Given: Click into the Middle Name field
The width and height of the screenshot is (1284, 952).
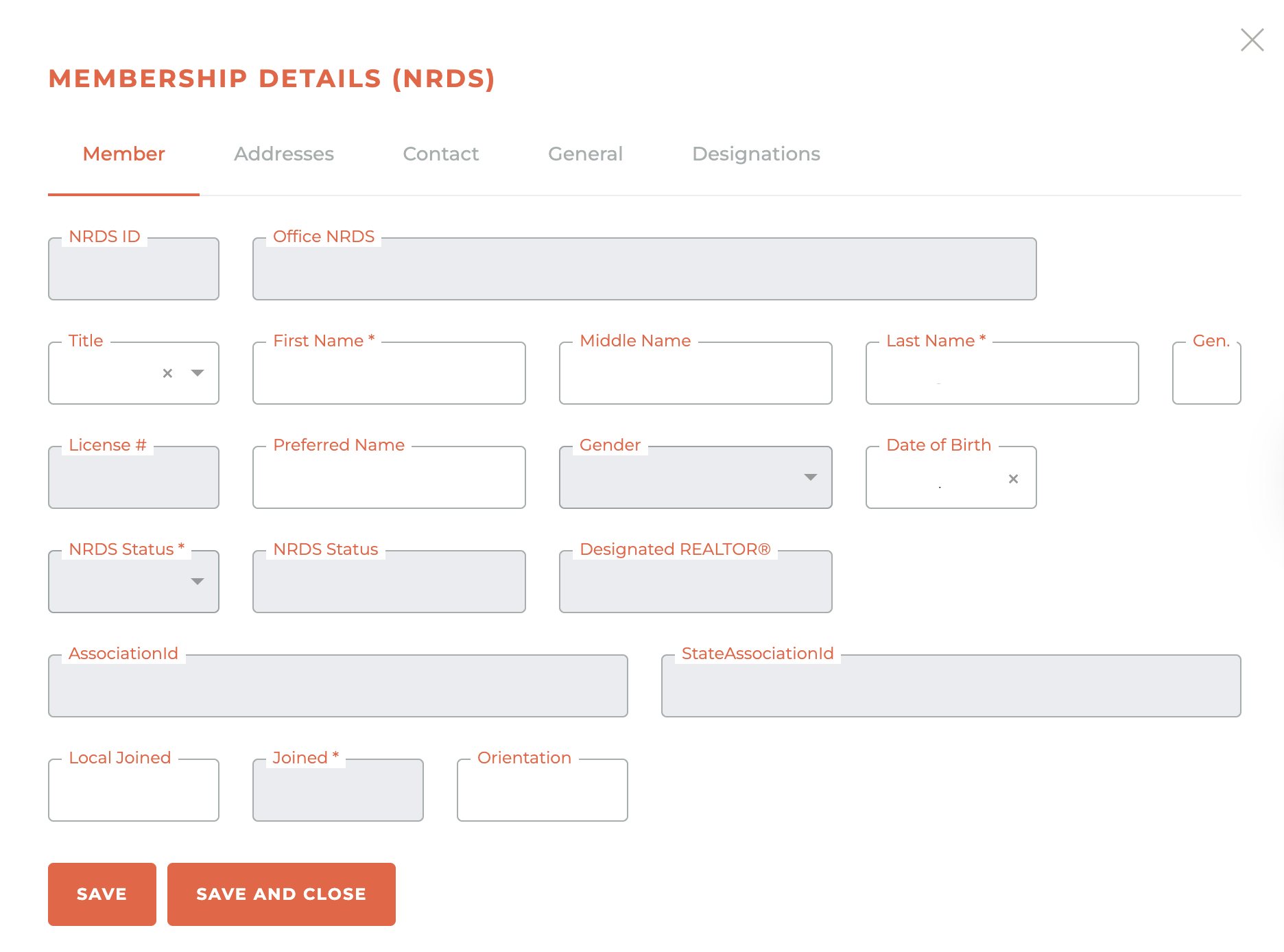Looking at the screenshot, I should tap(695, 374).
